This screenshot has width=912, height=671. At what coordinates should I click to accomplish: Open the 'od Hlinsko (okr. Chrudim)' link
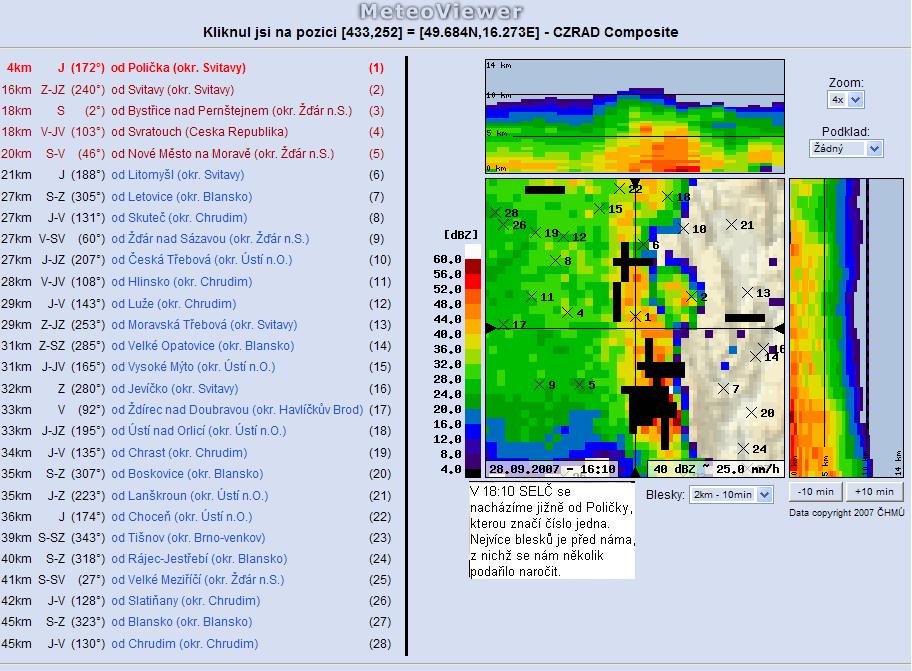point(182,281)
